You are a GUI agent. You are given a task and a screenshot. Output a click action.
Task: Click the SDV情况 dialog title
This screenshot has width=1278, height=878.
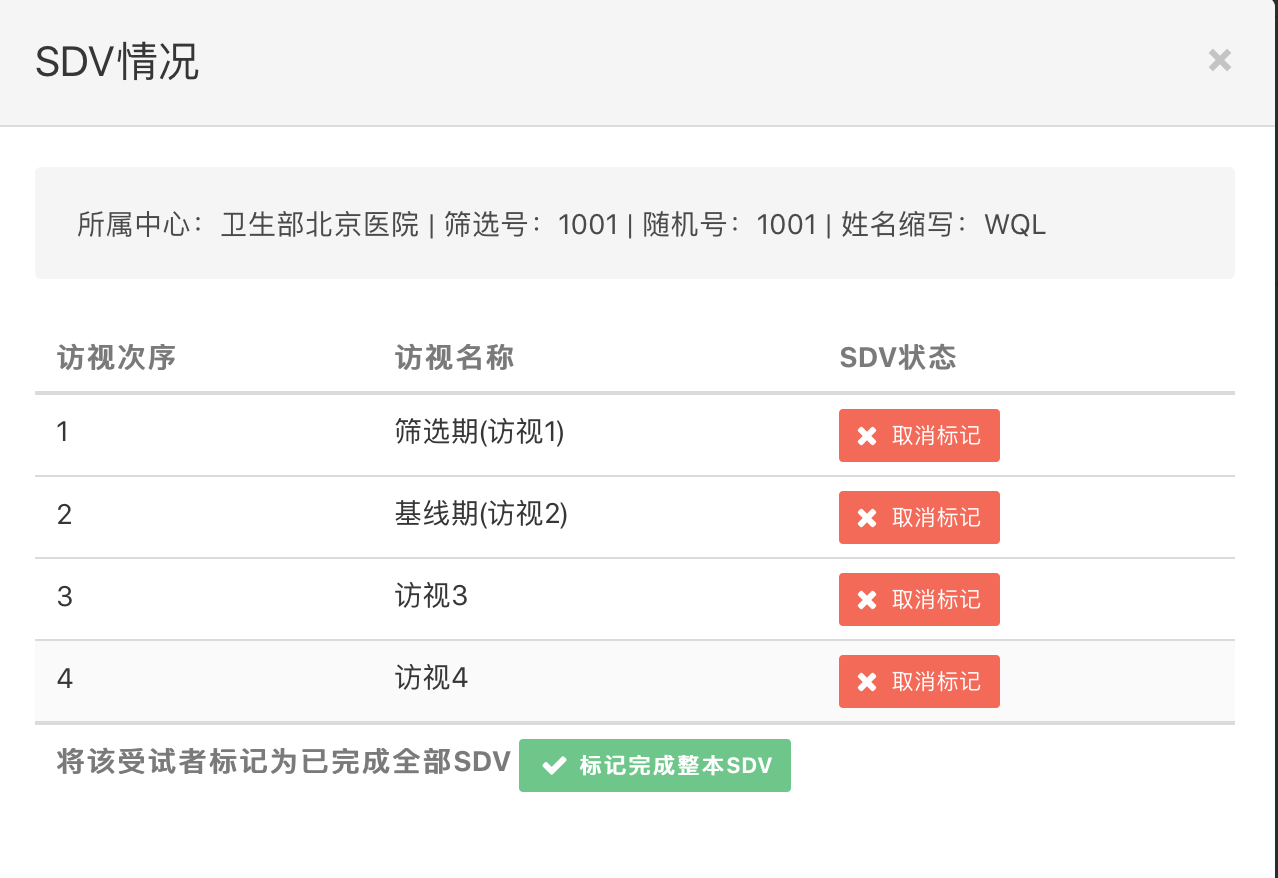point(117,63)
